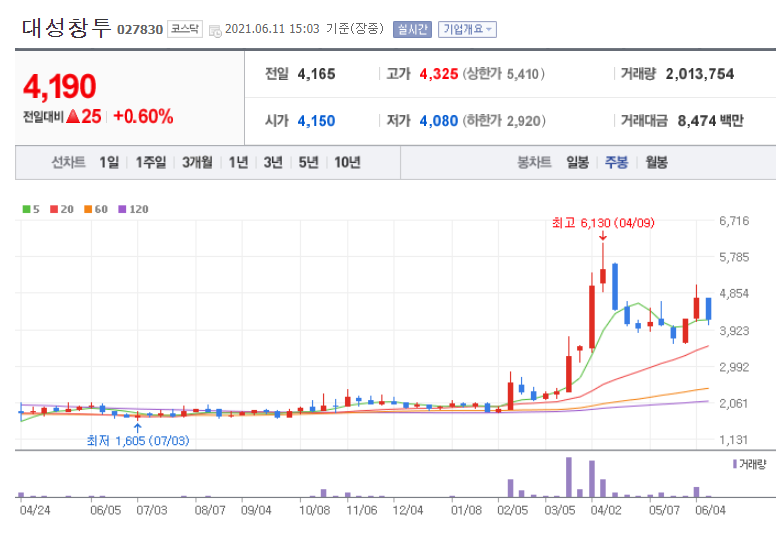The image size is (776, 533).
Task: Click the green 5 moving-average legend swatch
Action: (x=27, y=209)
